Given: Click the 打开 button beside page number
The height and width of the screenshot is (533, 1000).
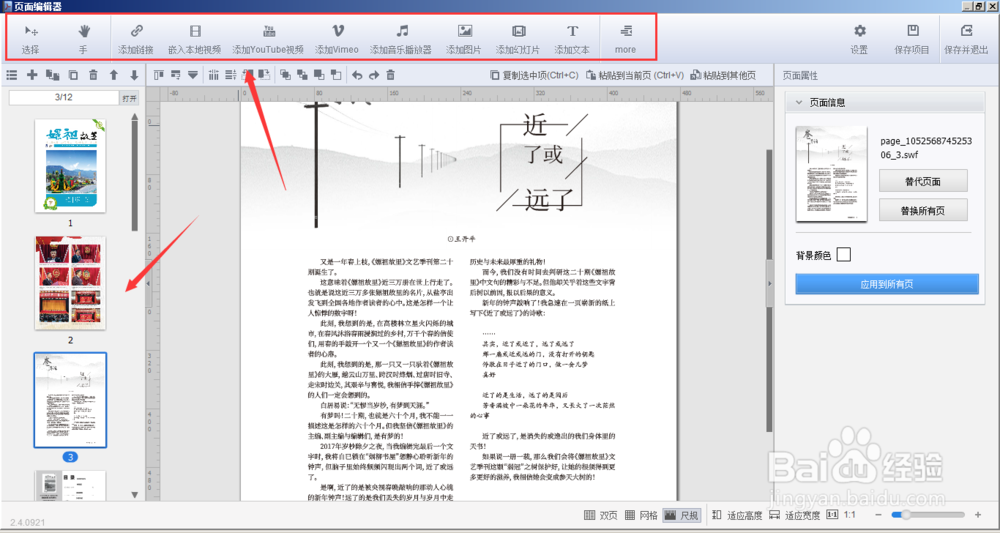Looking at the screenshot, I should (129, 98).
